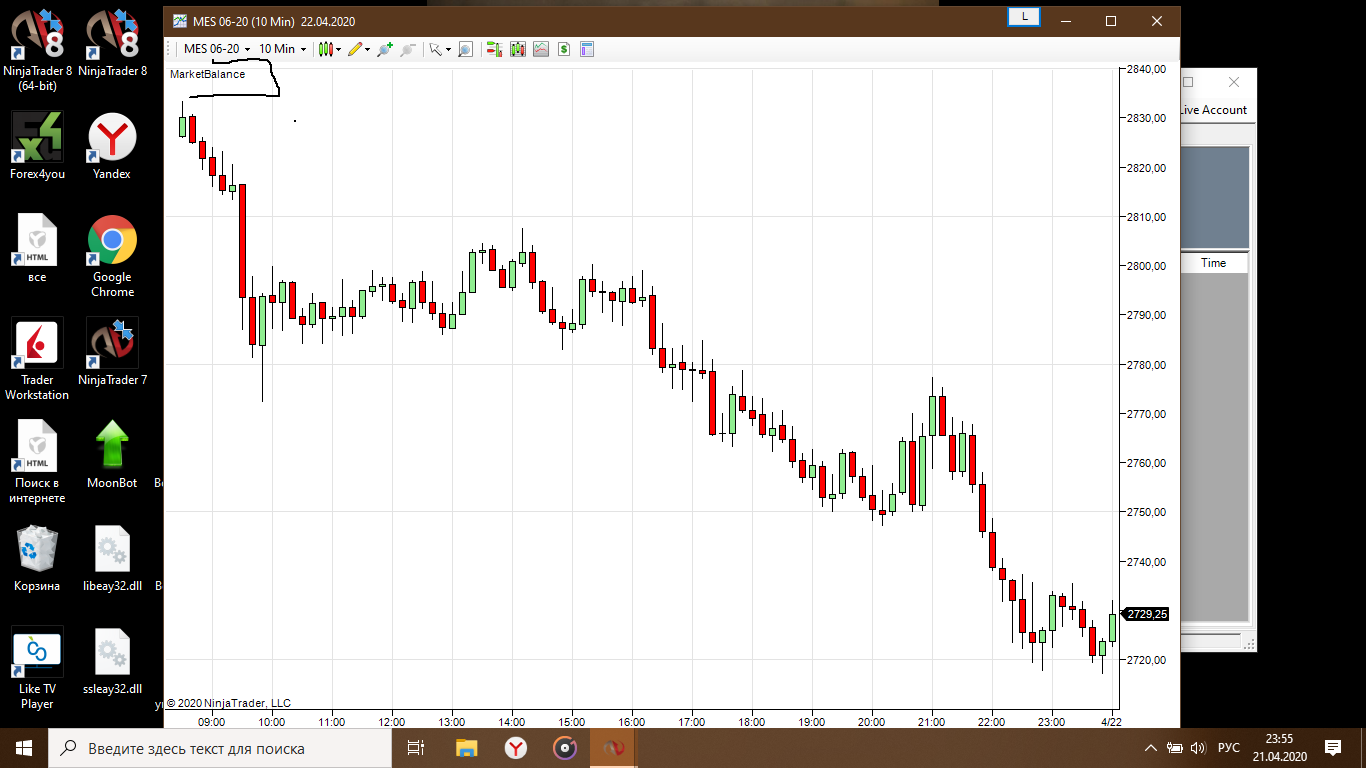Open the cursor pointer type menu
This screenshot has width=1366, height=768.
click(x=440, y=49)
